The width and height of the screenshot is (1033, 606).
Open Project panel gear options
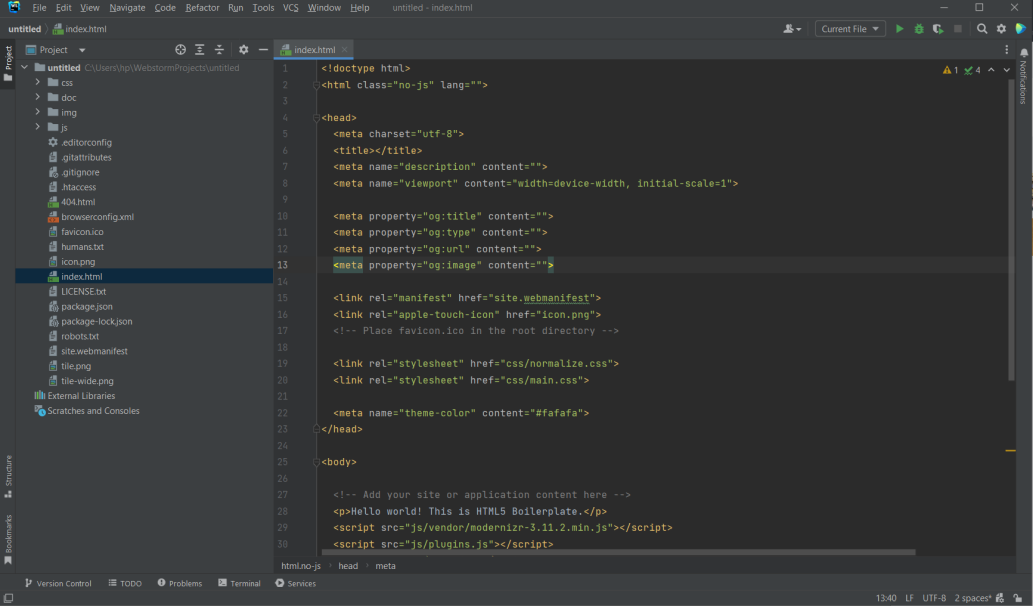(x=243, y=50)
